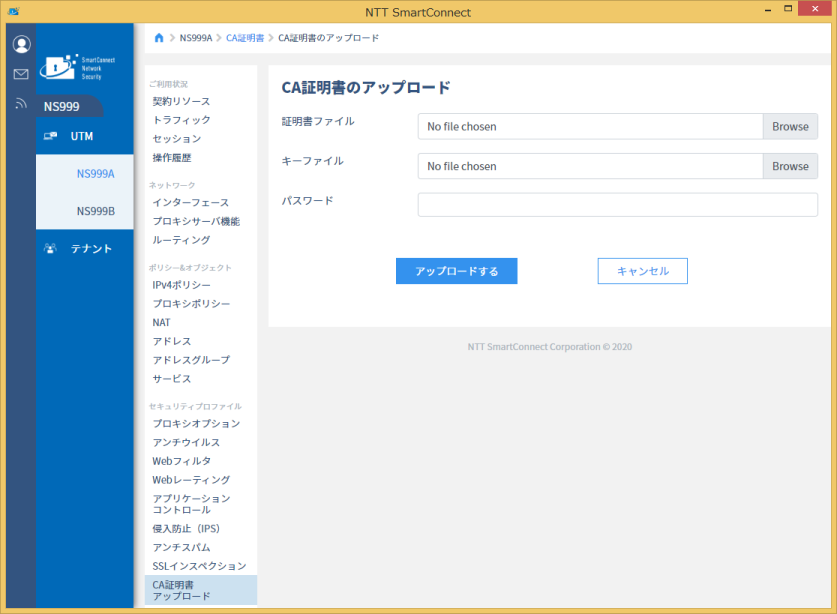Screen dimensions: 837x614
Task: Open Webレーティング profile
Action: point(191,479)
